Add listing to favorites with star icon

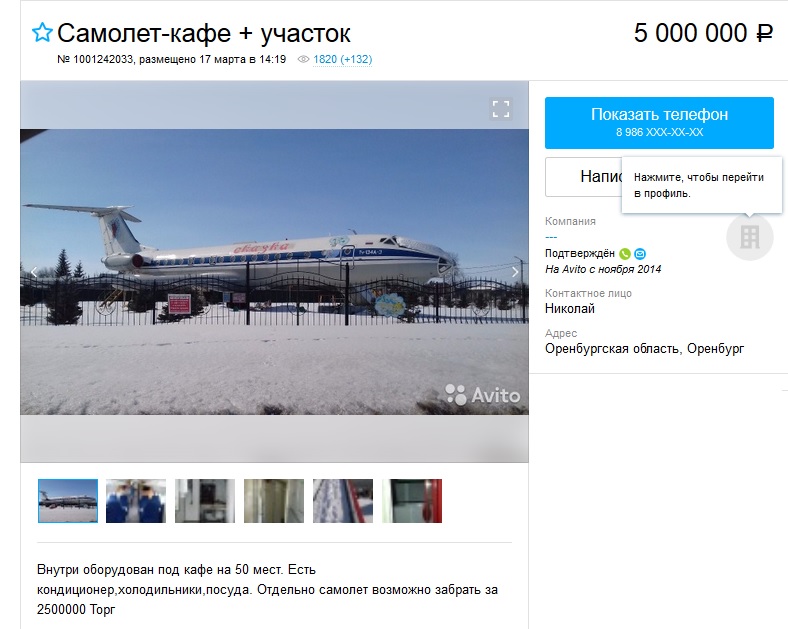coord(42,33)
